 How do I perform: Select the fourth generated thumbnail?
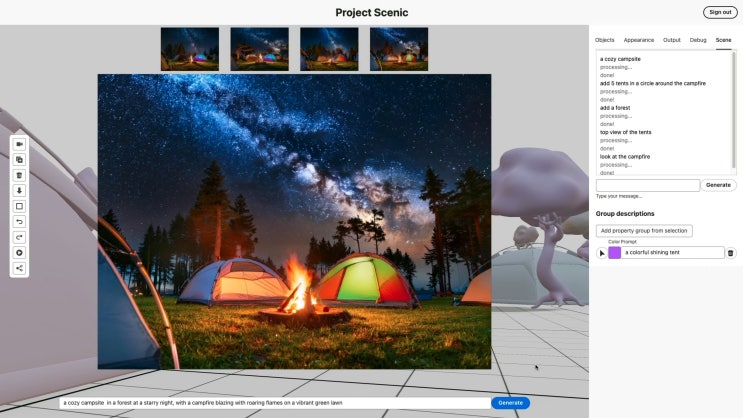399,49
